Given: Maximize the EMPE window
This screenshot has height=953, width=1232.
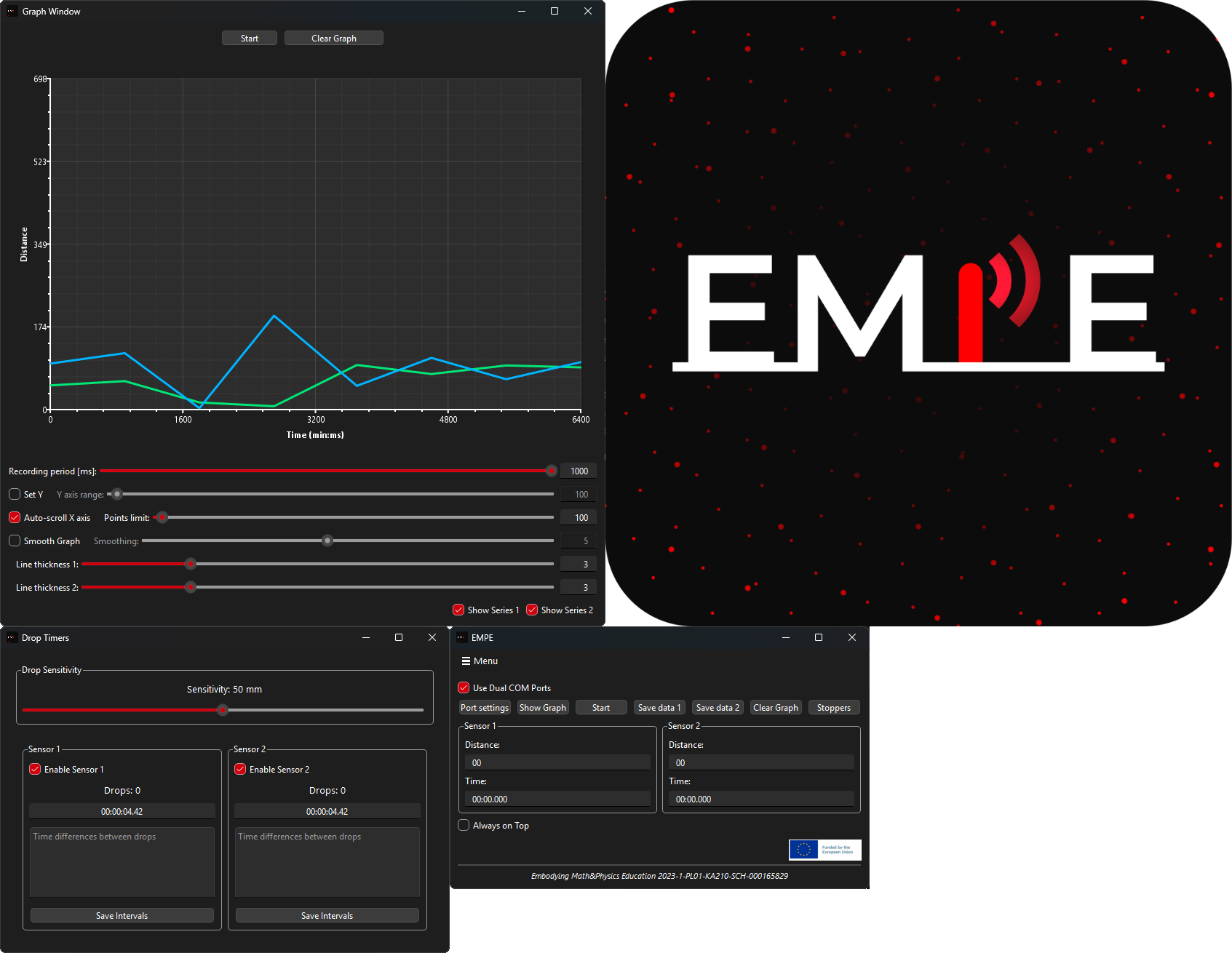Looking at the screenshot, I should click(x=819, y=637).
